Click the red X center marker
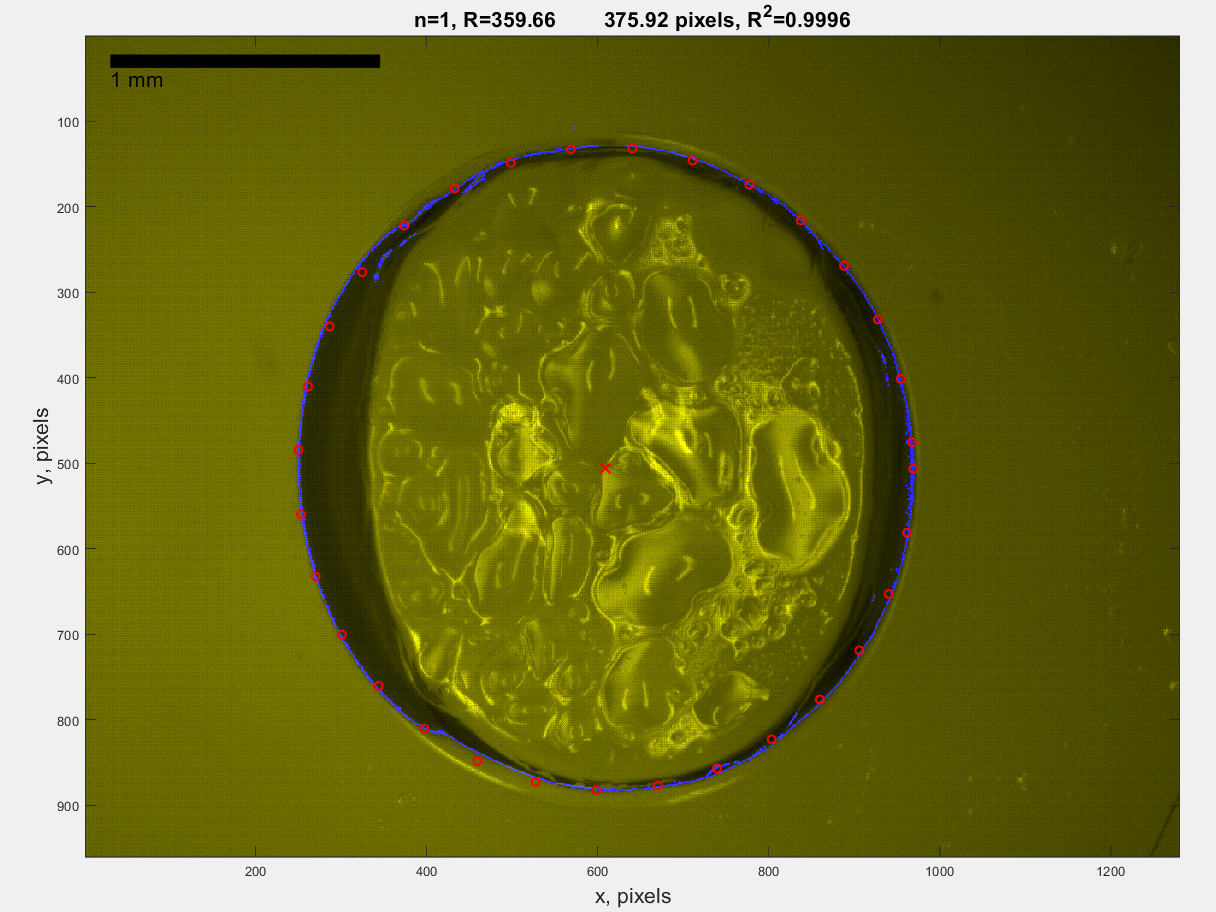 click(605, 468)
